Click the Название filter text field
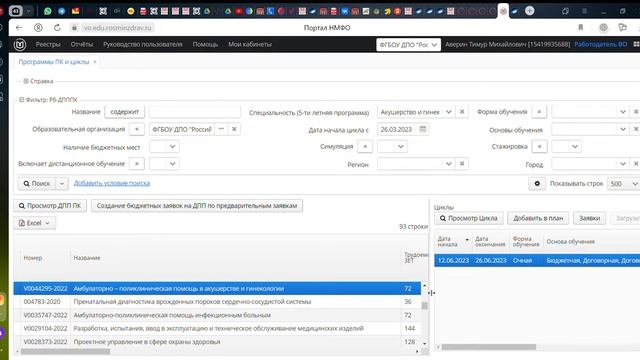Screen dimensions: 640x360 click(195, 112)
